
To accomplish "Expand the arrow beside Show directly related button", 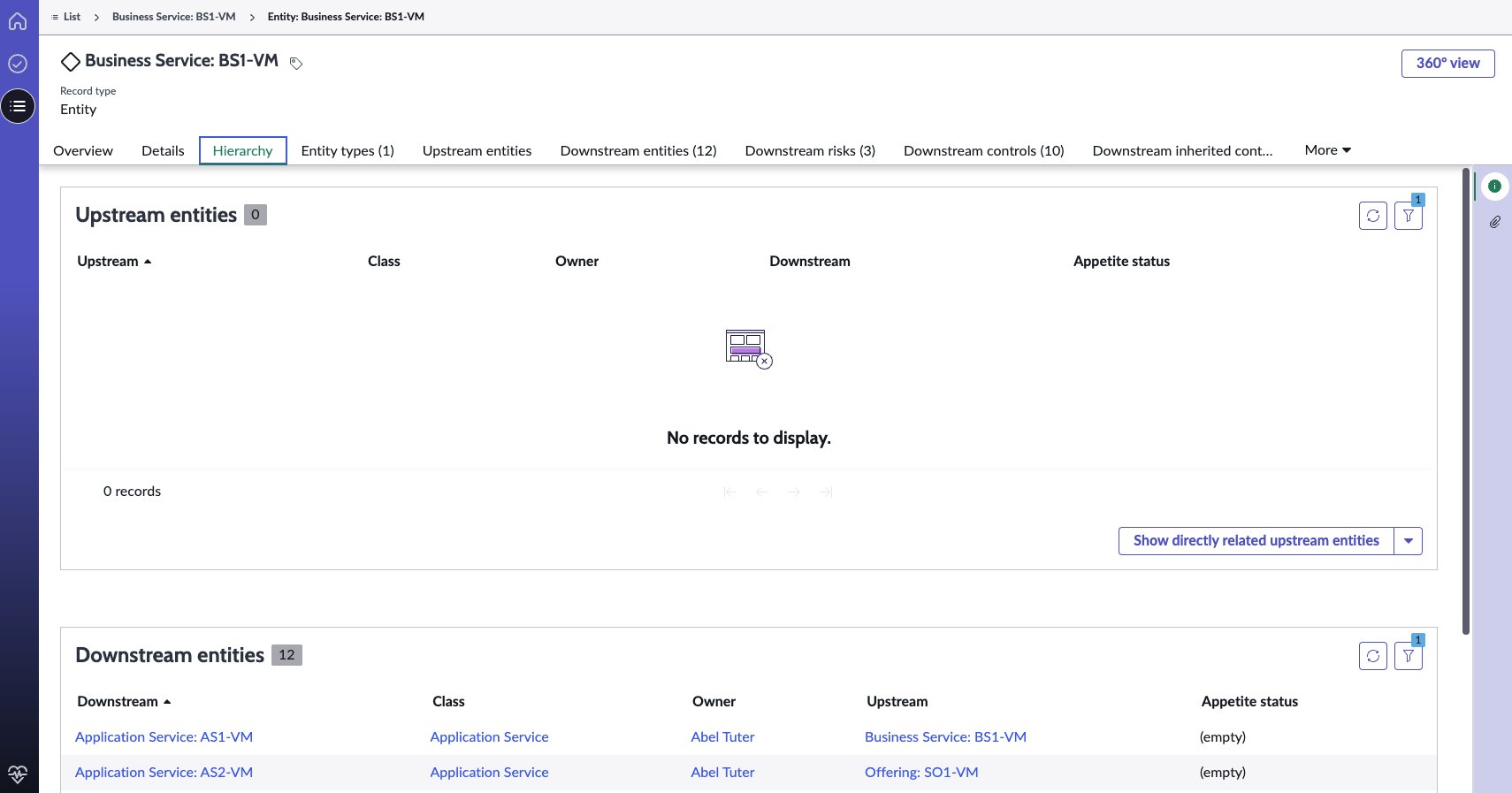I will point(1409,541).
